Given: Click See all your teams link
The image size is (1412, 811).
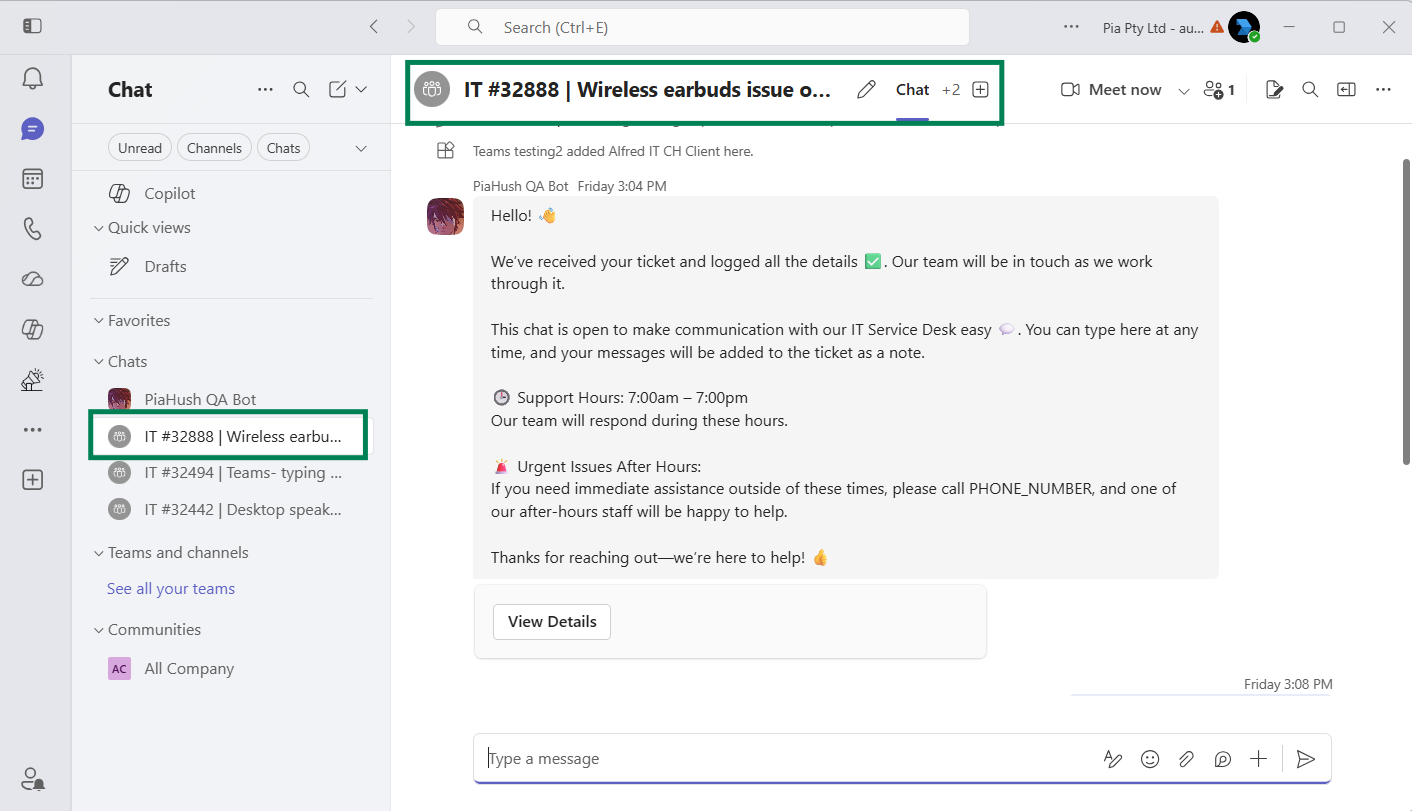Looking at the screenshot, I should click(x=171, y=589).
